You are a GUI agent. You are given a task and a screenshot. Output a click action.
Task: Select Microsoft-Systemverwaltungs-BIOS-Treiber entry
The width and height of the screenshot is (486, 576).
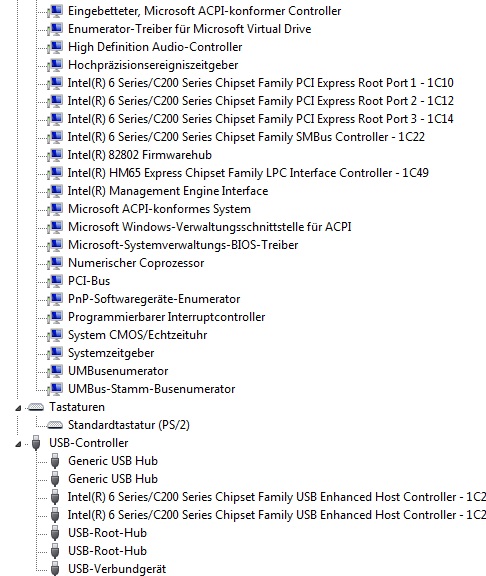[183, 245]
